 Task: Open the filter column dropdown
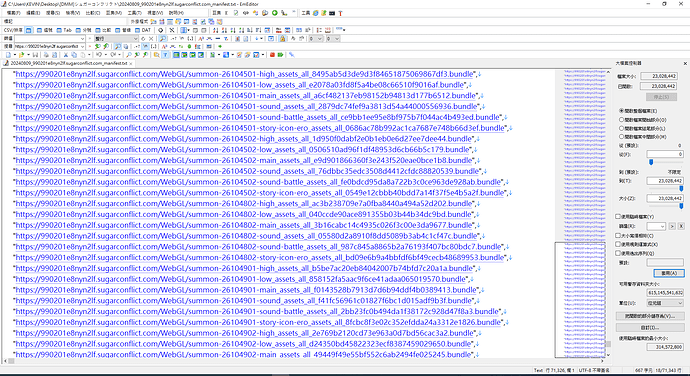tap(136, 39)
